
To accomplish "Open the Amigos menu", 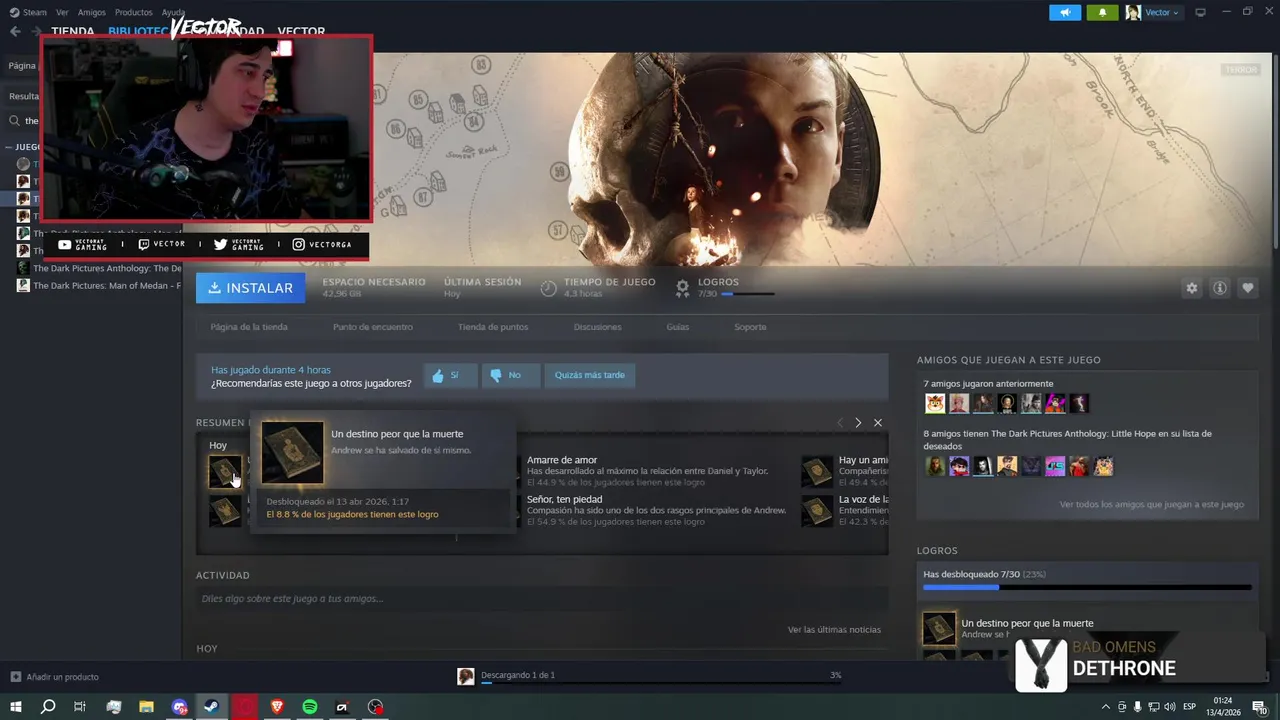I will 92,12.
